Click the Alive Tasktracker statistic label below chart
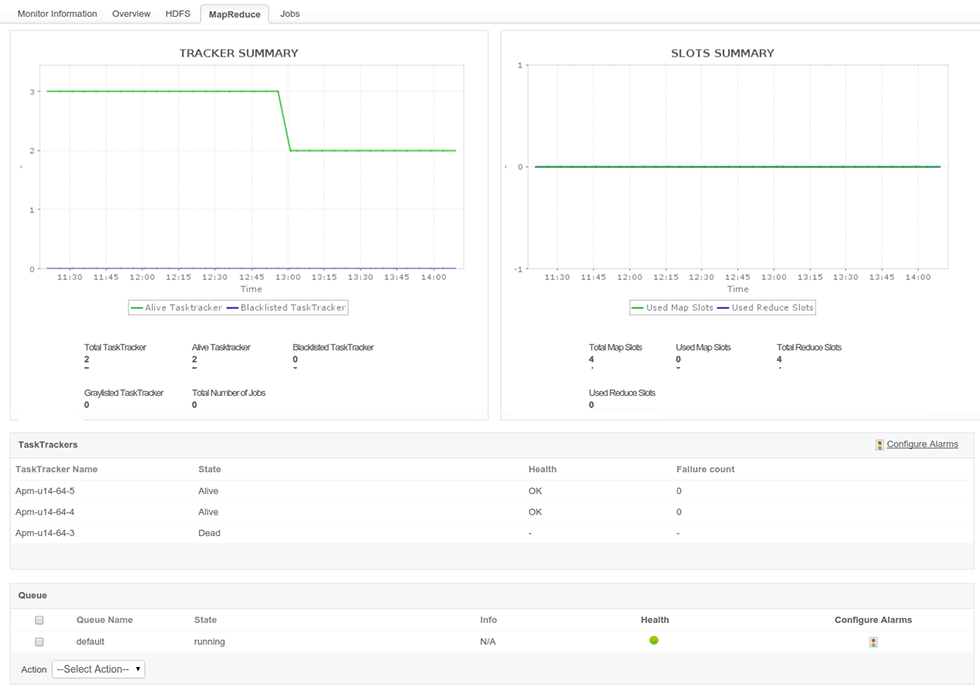Image resolution: width=980 pixels, height=693 pixels. click(221, 347)
